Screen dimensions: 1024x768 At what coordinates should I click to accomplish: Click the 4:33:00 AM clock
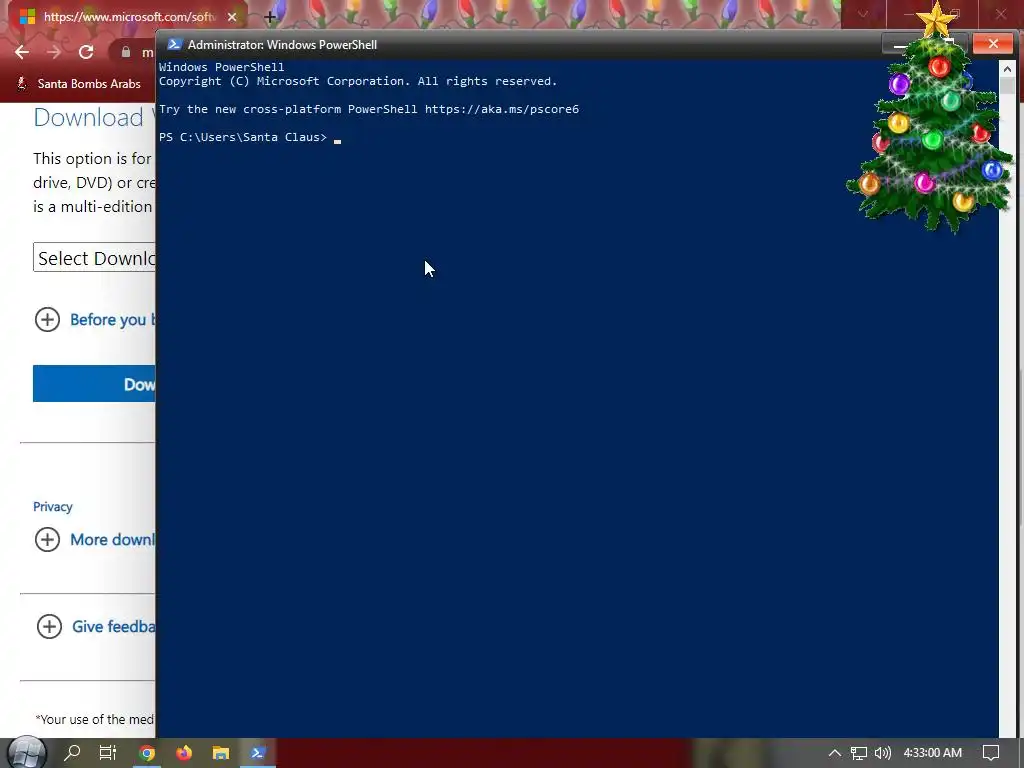933,753
